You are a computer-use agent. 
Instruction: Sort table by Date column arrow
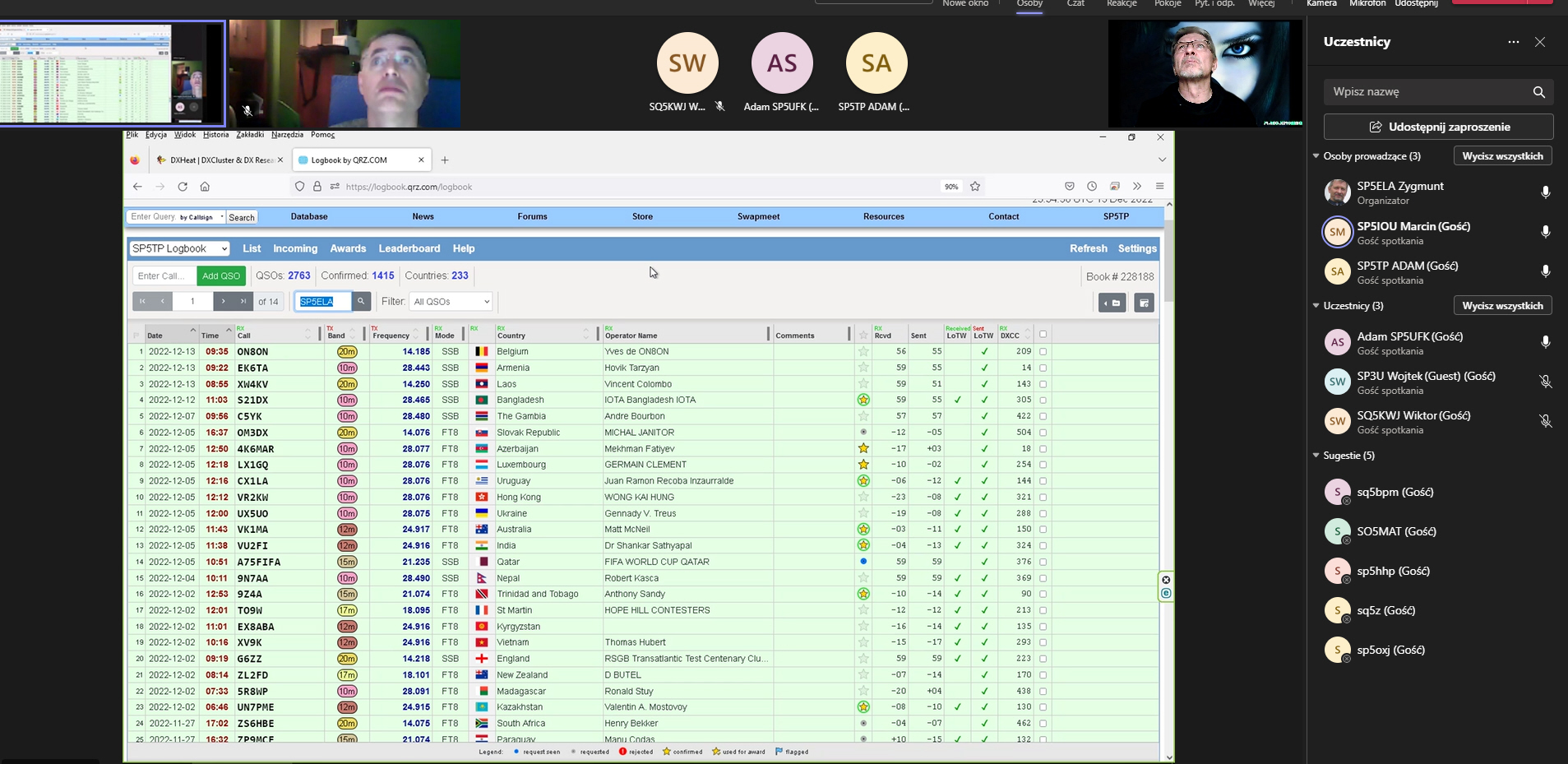point(193,332)
